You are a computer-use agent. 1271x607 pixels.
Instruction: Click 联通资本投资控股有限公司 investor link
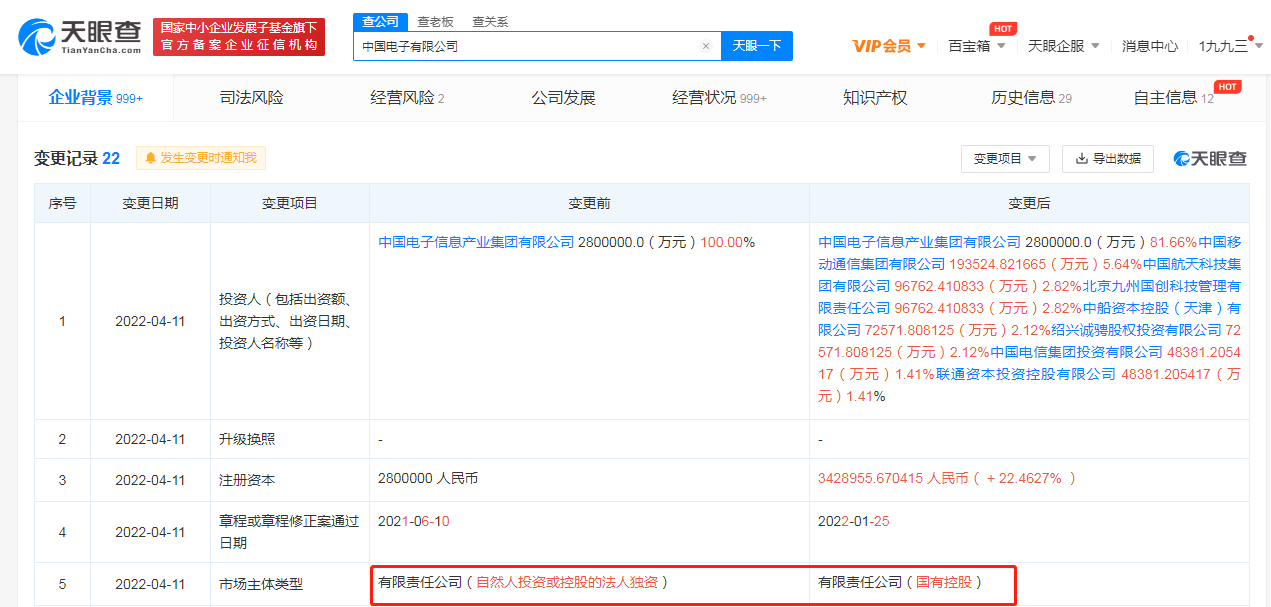[1025, 374]
